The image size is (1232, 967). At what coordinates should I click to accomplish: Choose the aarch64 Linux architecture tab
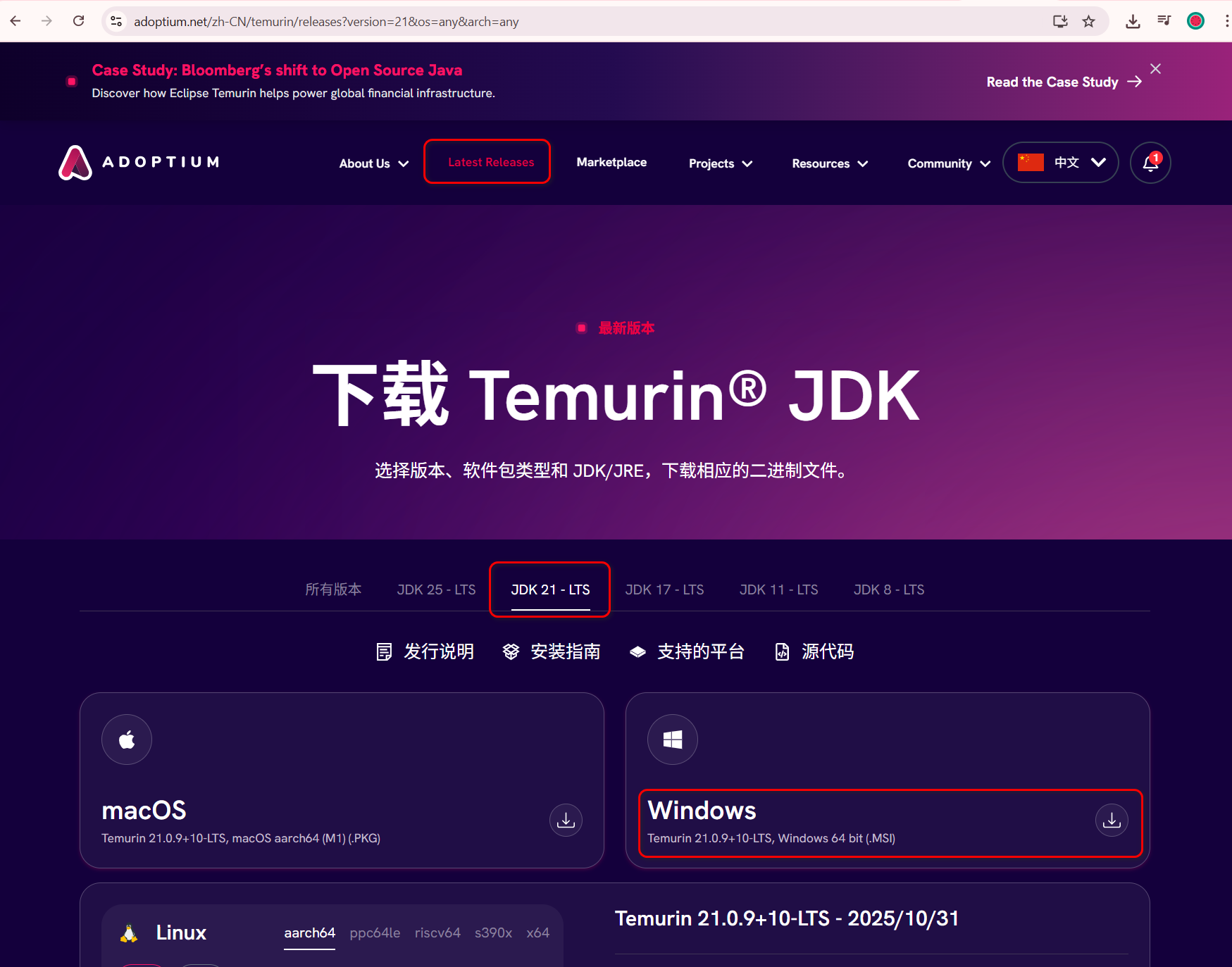309,932
